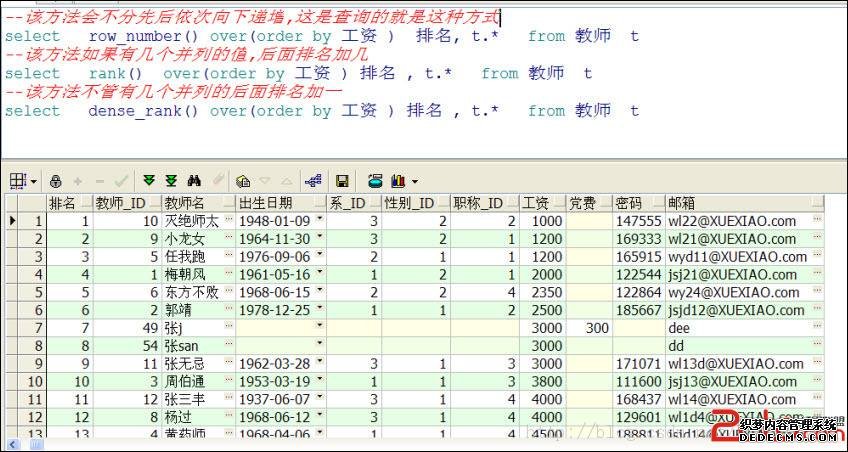Click the fetch next page icon

click(149, 181)
